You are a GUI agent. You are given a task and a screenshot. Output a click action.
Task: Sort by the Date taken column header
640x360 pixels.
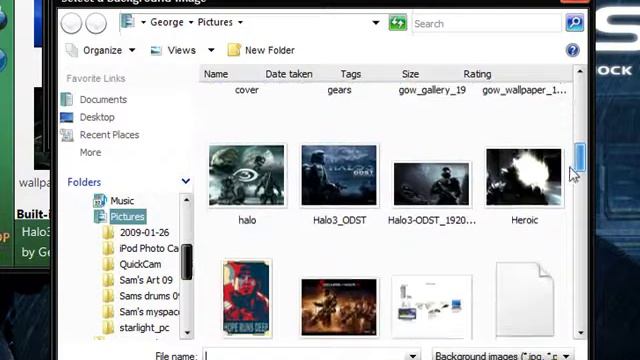pos(289,74)
